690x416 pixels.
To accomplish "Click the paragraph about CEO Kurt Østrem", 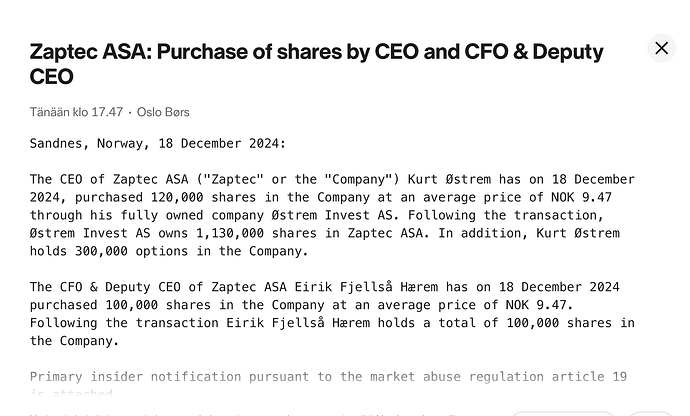I will click(x=332, y=215).
